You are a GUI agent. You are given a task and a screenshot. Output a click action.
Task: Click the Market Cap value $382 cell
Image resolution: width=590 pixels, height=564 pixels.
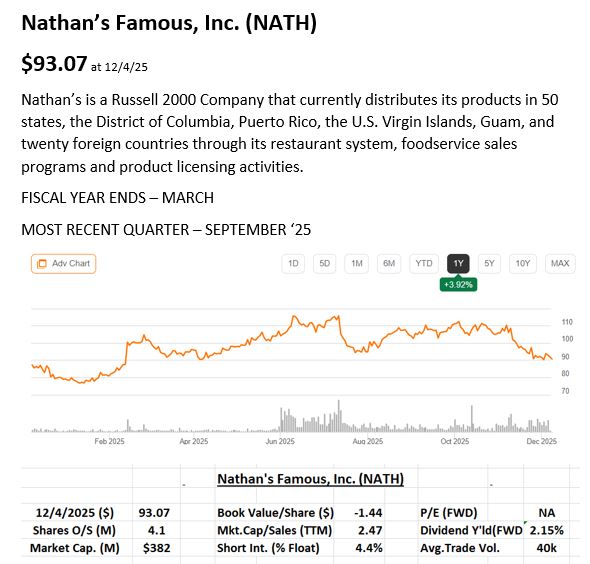[157, 548]
